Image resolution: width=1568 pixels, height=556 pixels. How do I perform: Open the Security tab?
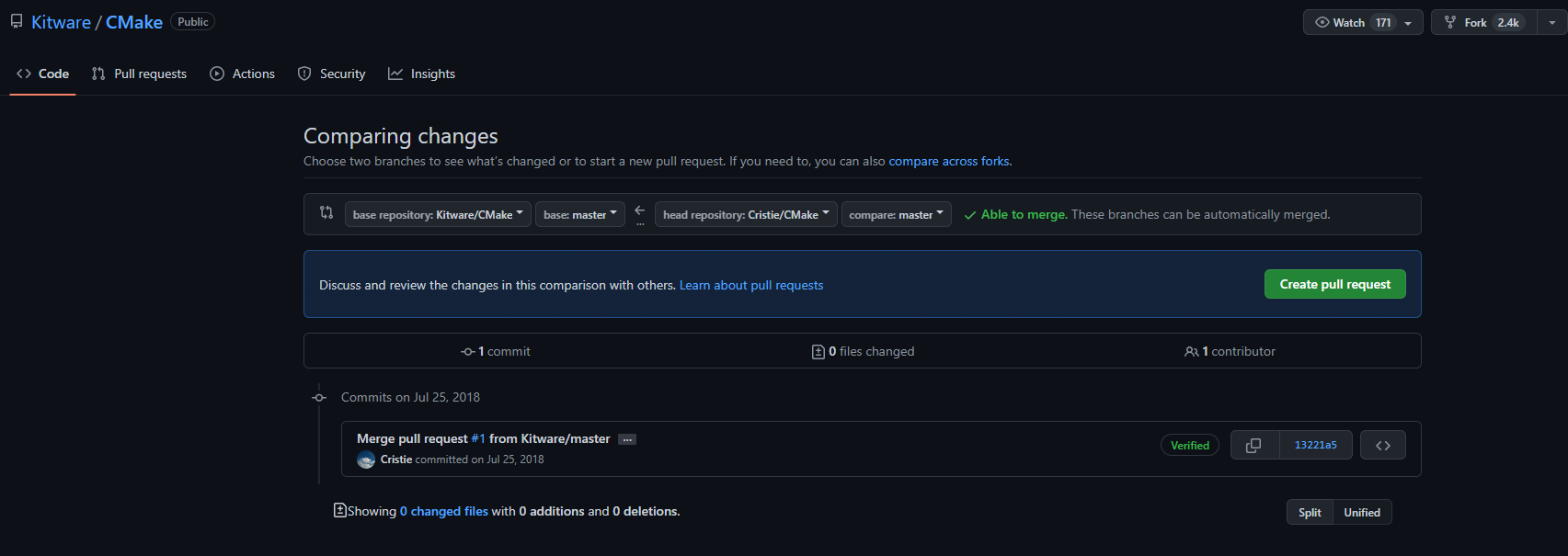(x=332, y=74)
